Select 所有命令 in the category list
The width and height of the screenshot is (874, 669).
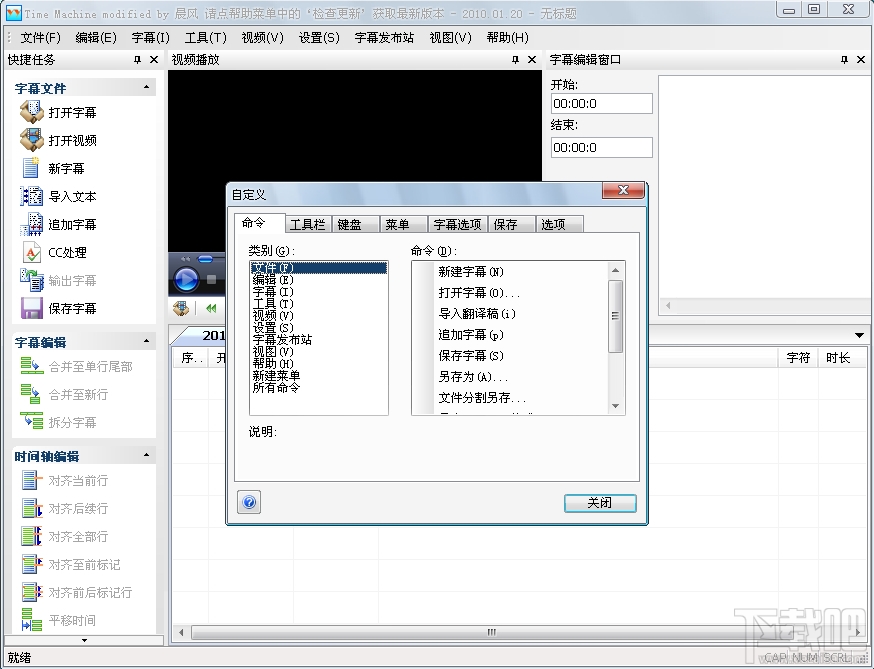(319, 387)
